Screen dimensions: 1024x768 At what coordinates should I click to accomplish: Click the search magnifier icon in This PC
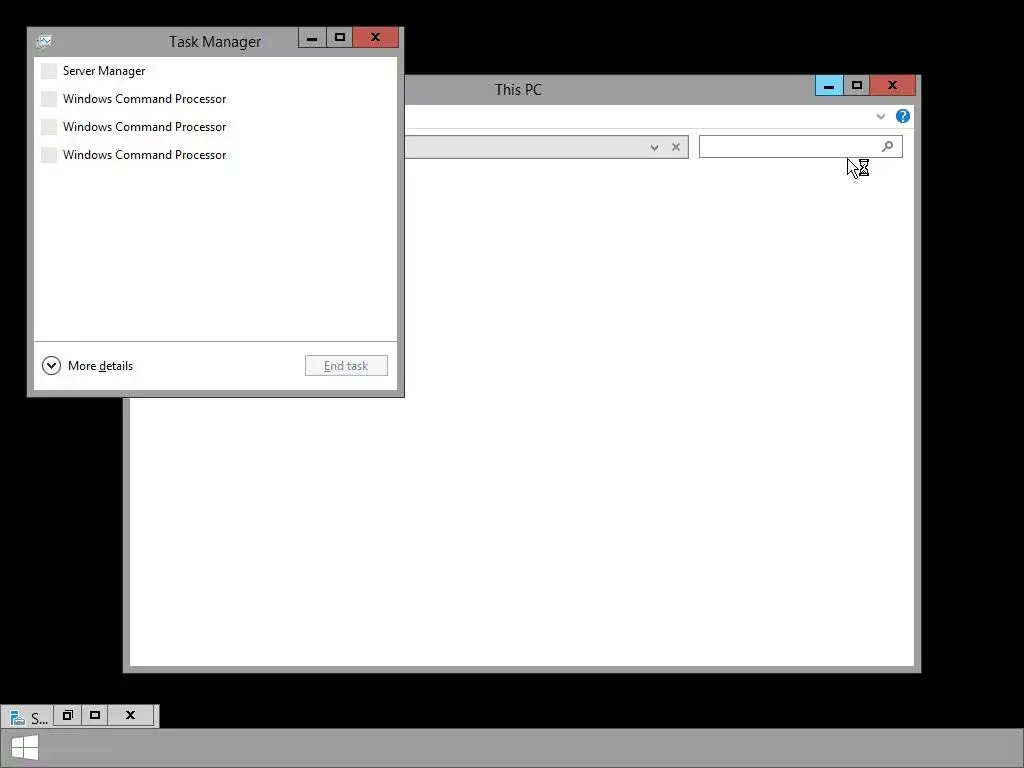pos(888,146)
